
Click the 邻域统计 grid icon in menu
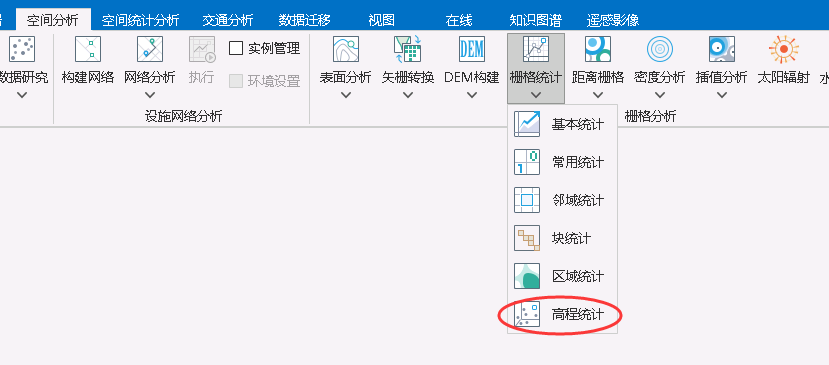[527, 200]
